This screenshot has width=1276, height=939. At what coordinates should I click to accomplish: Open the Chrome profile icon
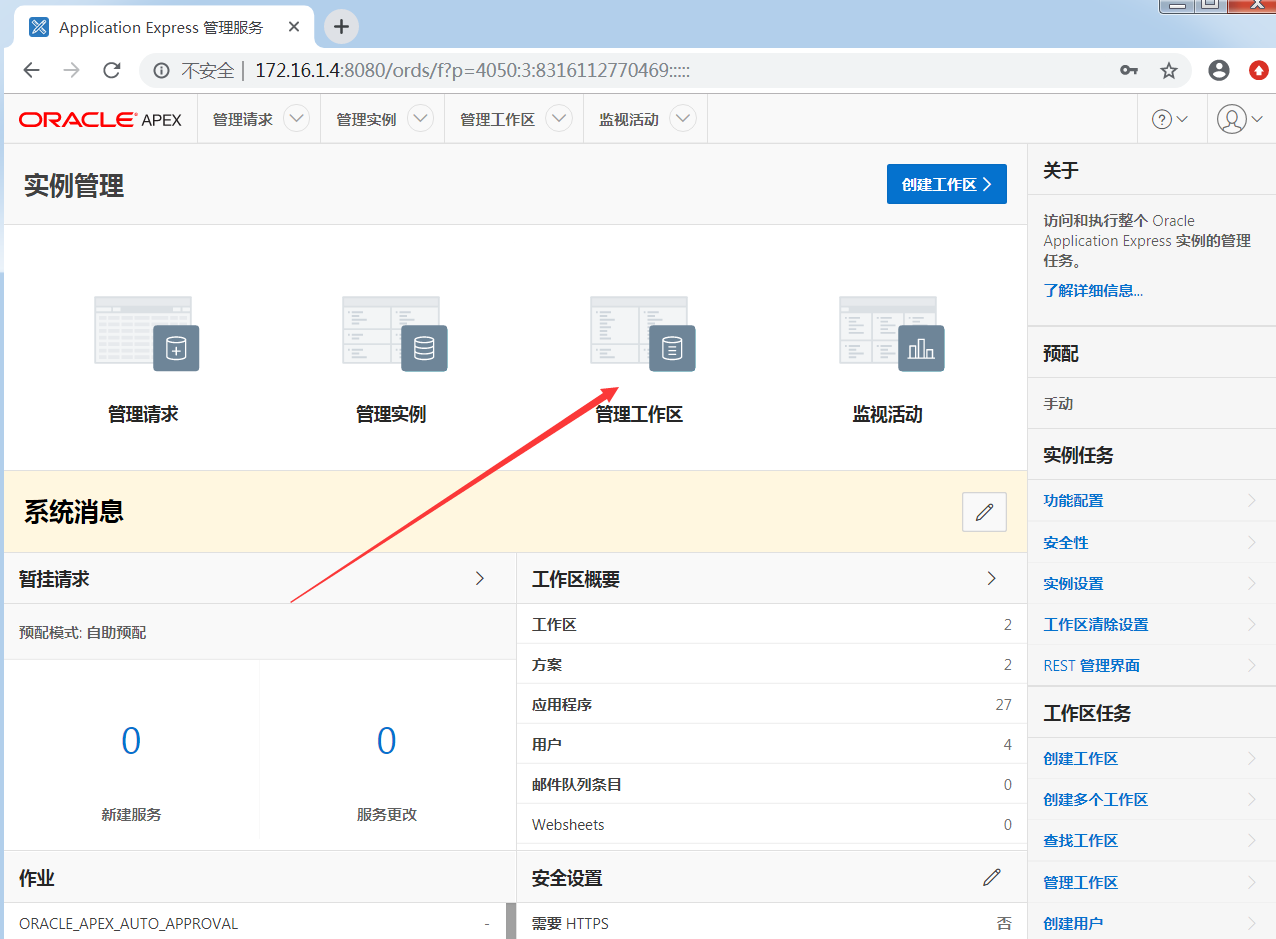click(x=1219, y=71)
